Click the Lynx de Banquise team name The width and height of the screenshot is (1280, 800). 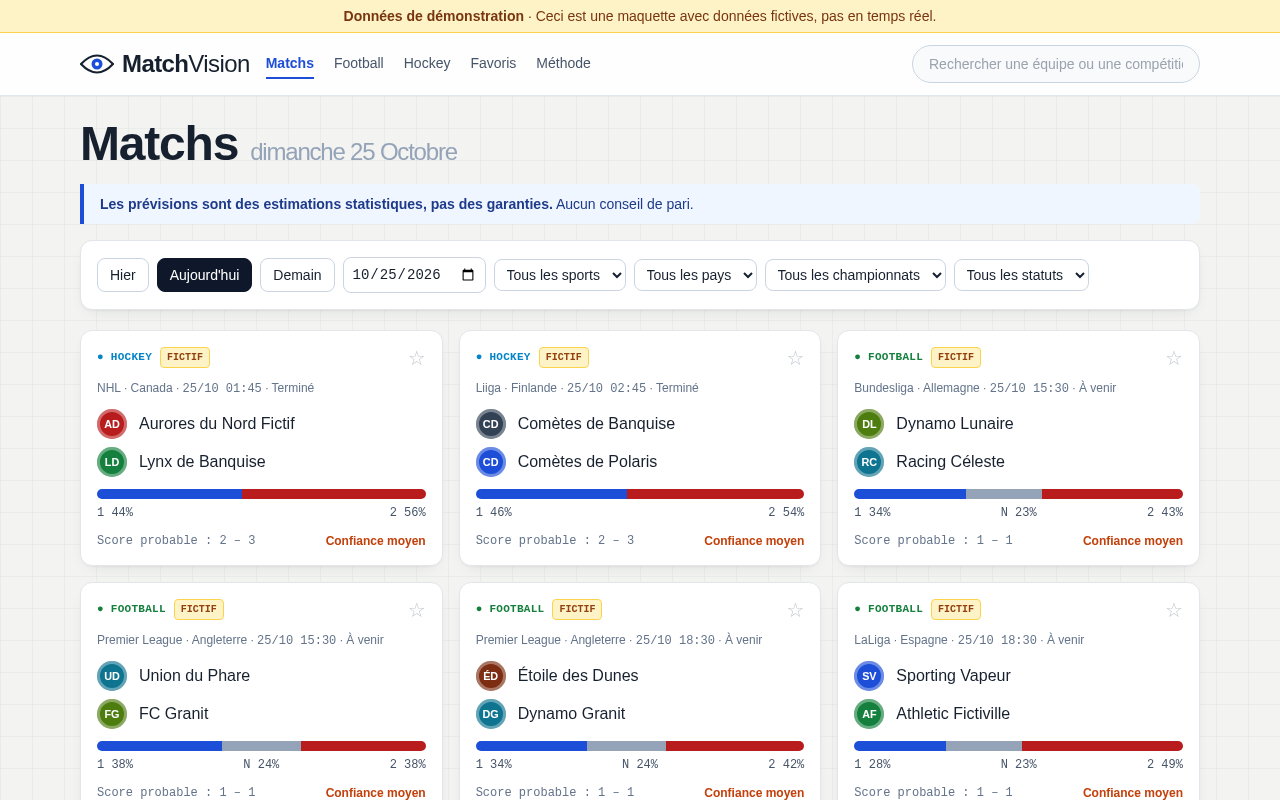[x=202, y=462]
